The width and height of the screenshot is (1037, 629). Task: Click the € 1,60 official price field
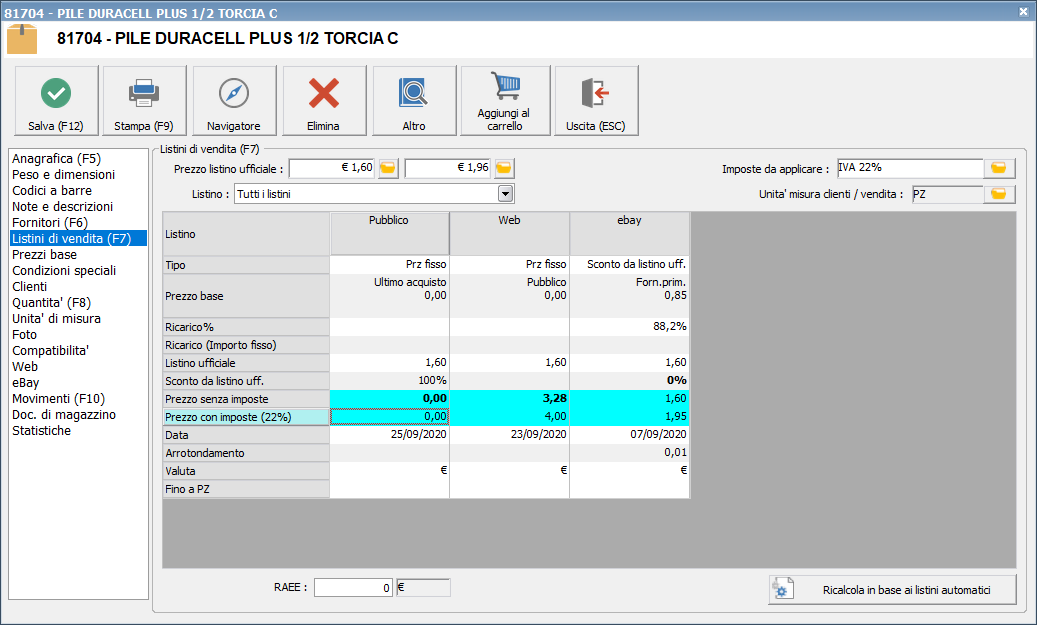333,169
